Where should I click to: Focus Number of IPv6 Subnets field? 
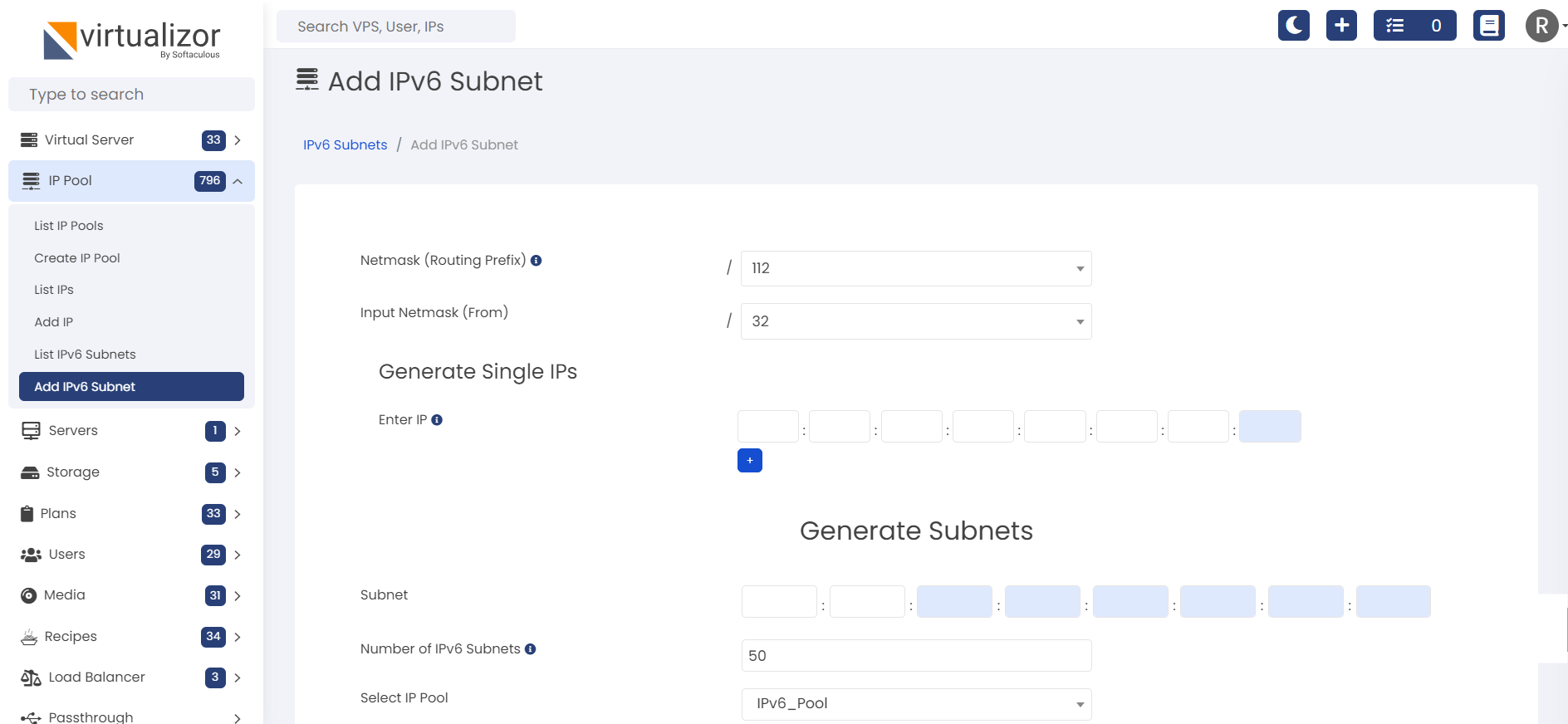pos(916,656)
